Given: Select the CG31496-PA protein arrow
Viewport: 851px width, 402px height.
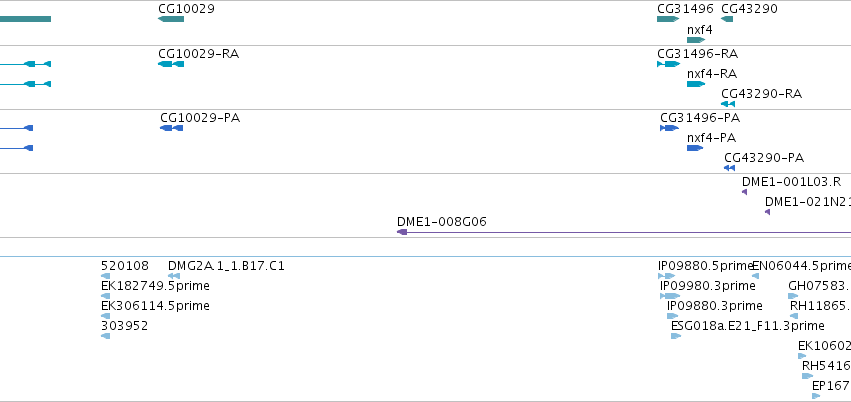Looking at the screenshot, I should [670, 128].
